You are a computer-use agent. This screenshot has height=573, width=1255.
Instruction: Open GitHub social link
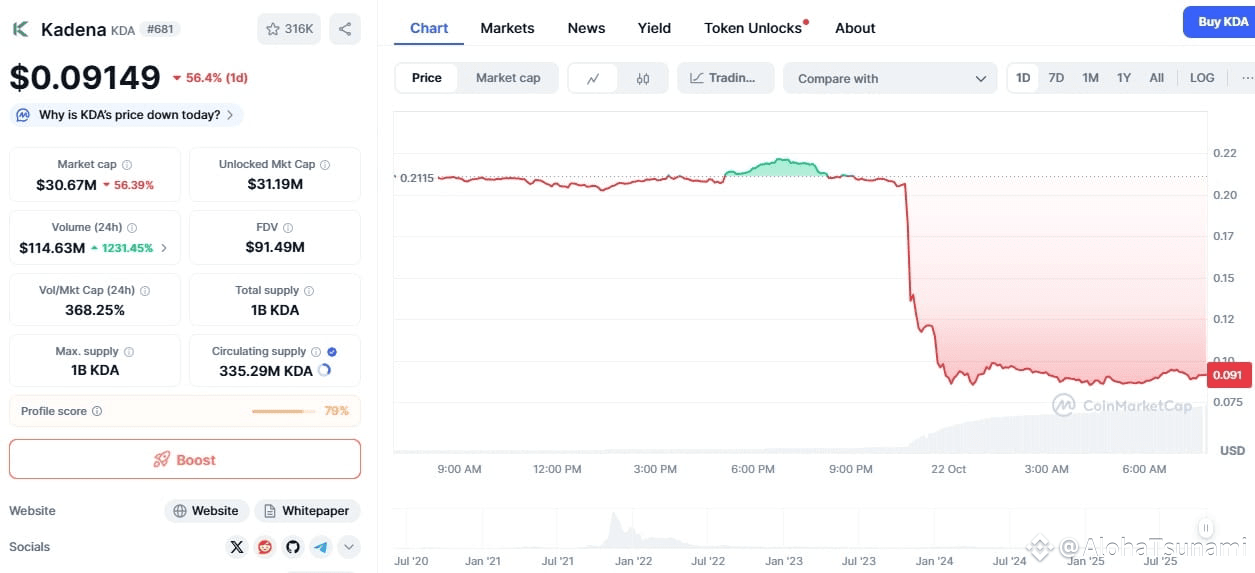pos(293,547)
